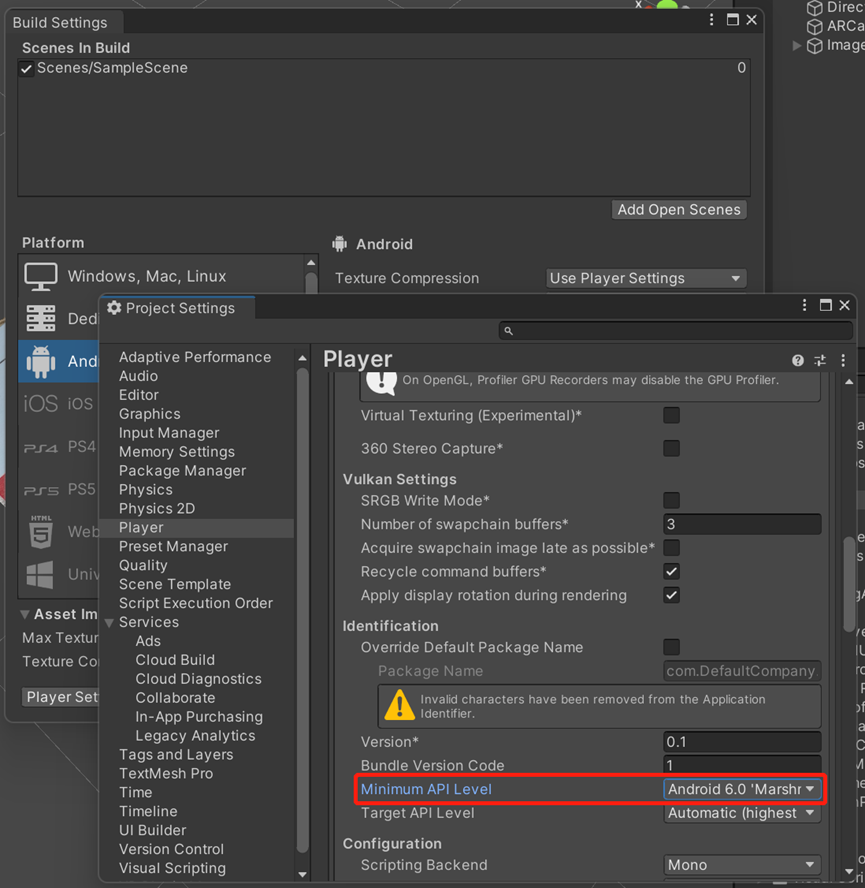Uncheck Apply display rotation during rendering
This screenshot has height=888, width=865.
pos(671,595)
